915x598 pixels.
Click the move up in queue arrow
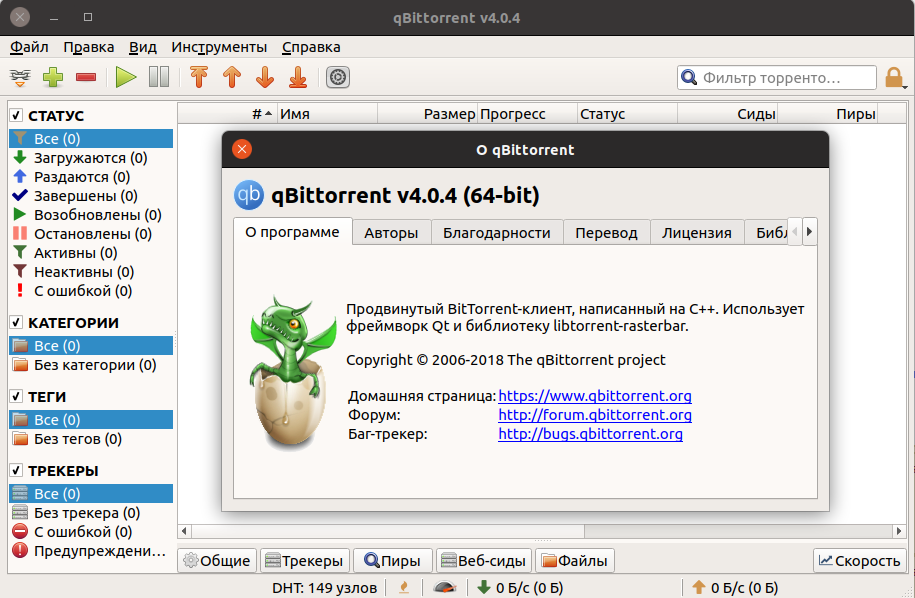coord(232,77)
